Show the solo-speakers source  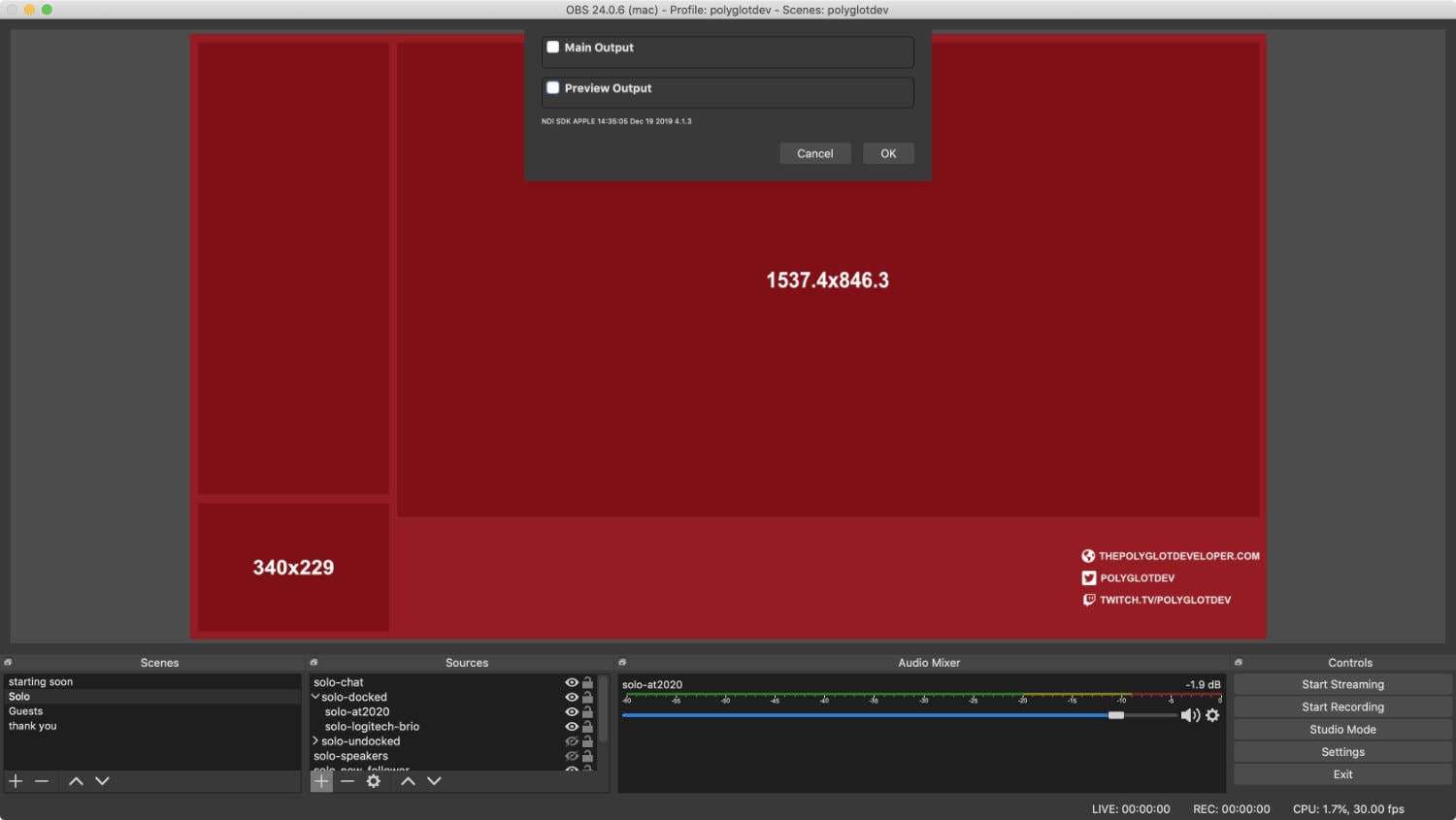point(572,756)
